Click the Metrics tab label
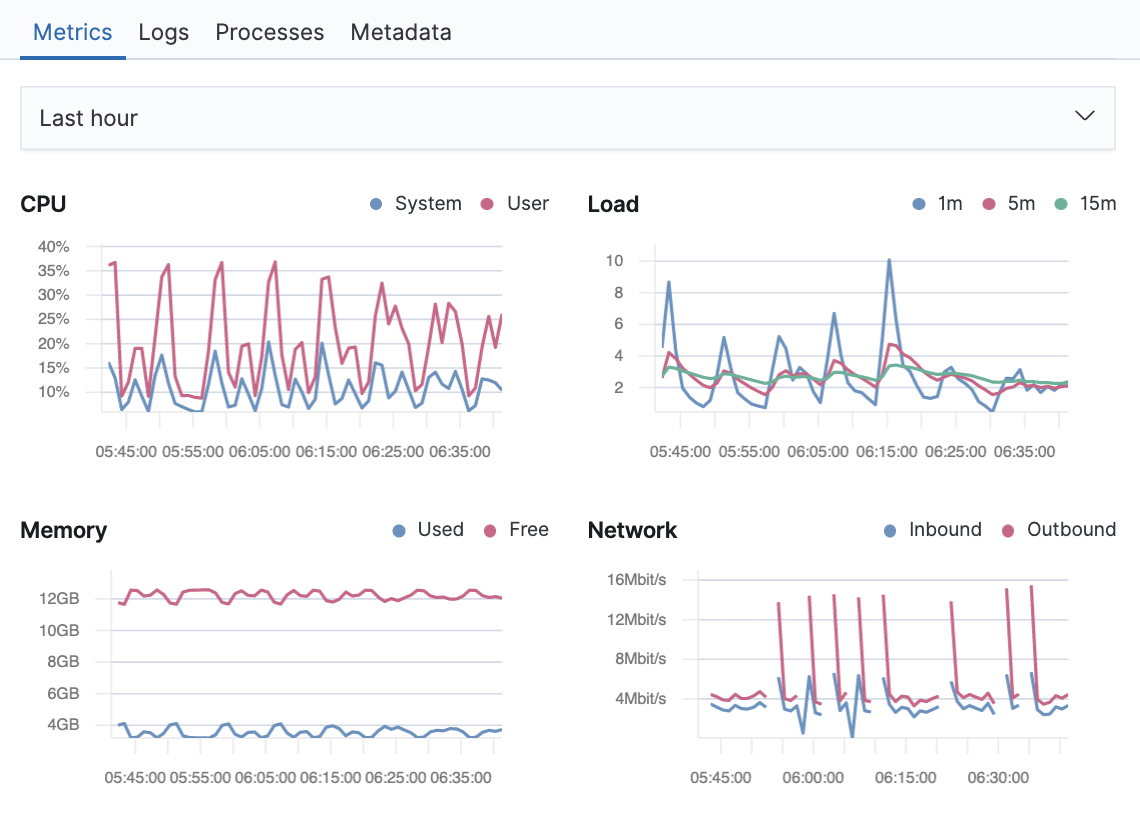1140x816 pixels. tap(72, 32)
